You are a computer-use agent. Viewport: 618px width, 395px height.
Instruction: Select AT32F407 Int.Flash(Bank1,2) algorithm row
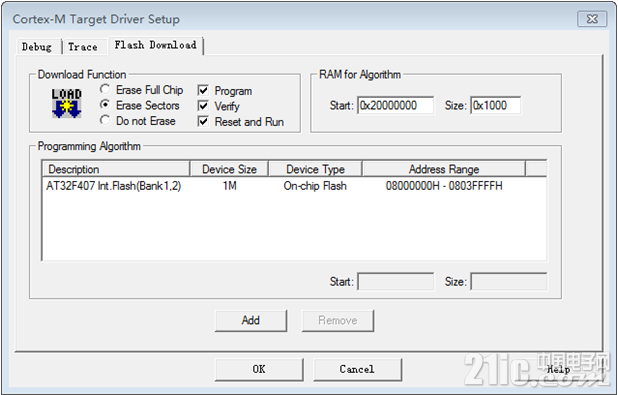point(294,186)
